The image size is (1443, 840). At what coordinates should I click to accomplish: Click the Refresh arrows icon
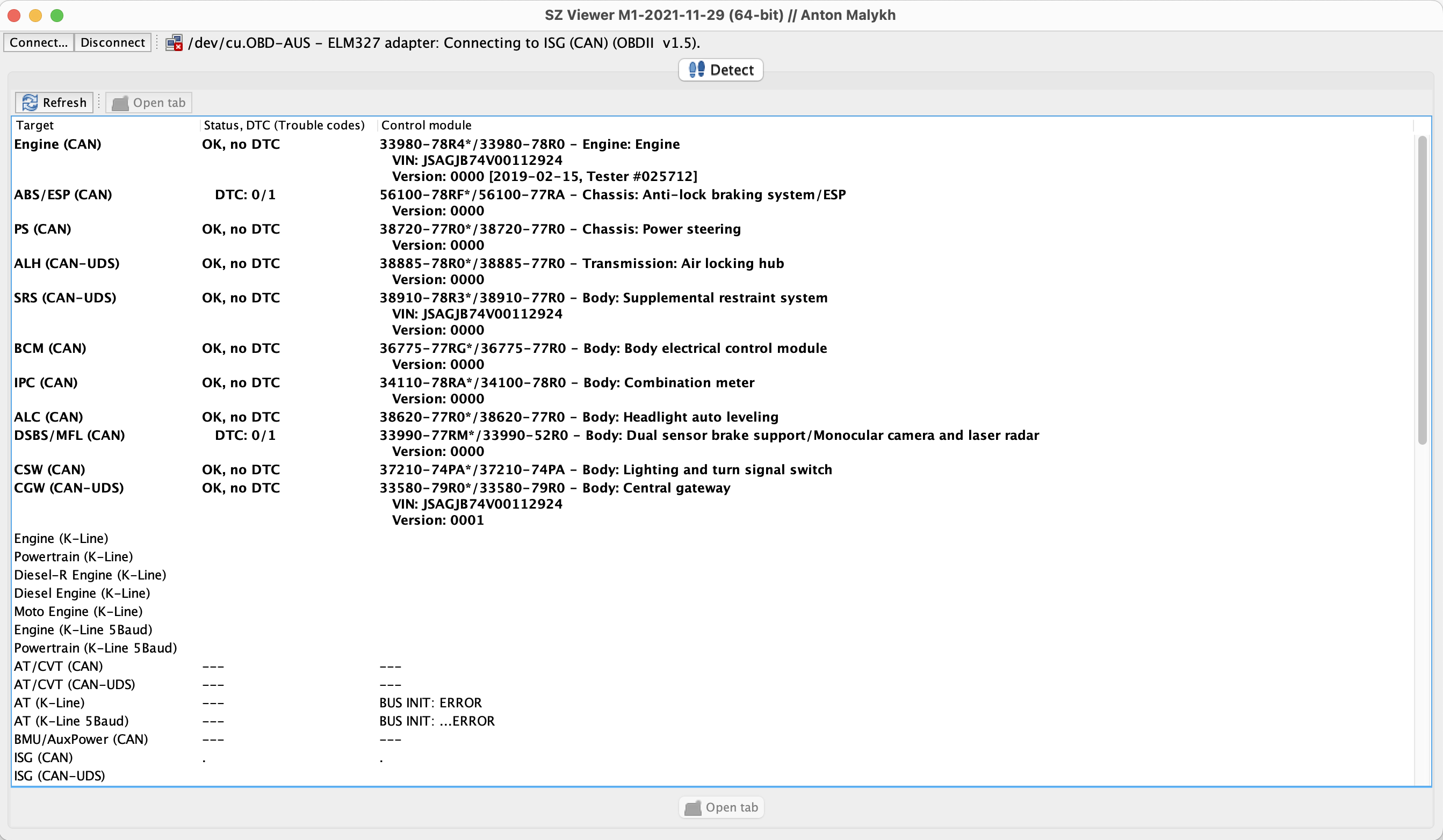tap(30, 103)
